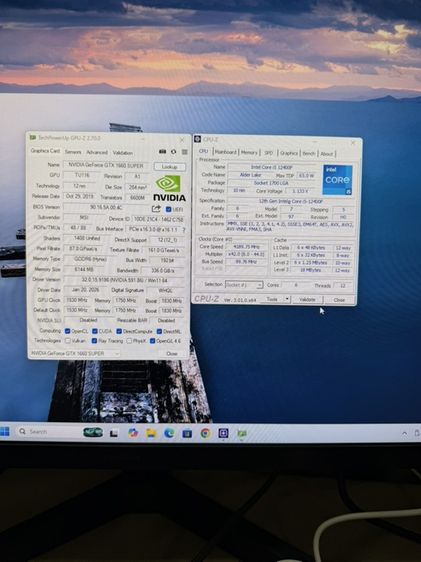Viewport: 421px width, 562px height.
Task: Click the CPU-Z title bar app icon
Action: [x=197, y=139]
